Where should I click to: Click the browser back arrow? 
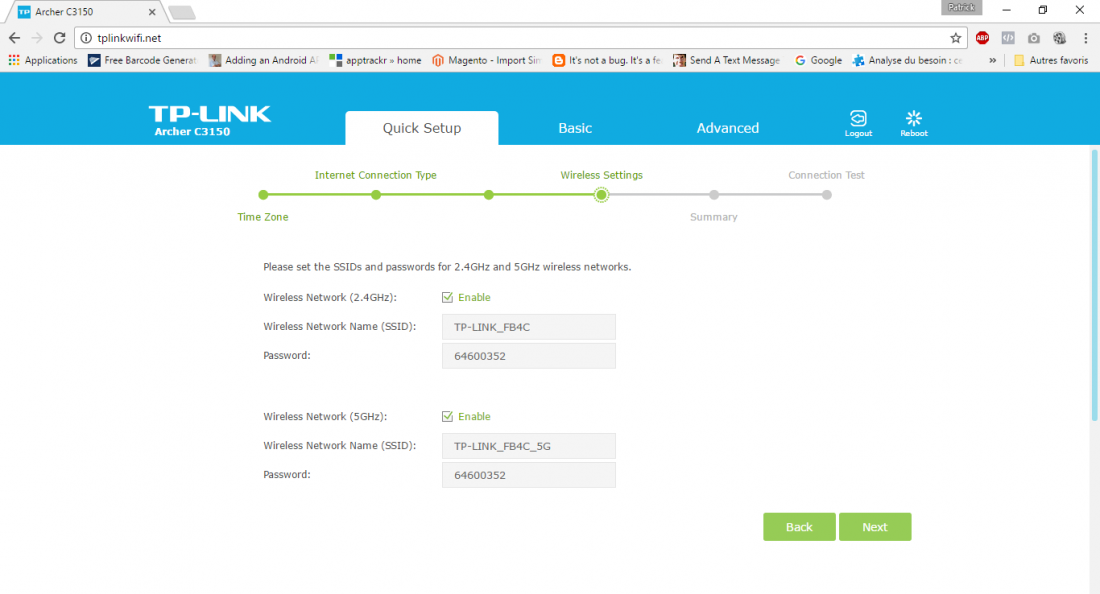(x=15, y=38)
